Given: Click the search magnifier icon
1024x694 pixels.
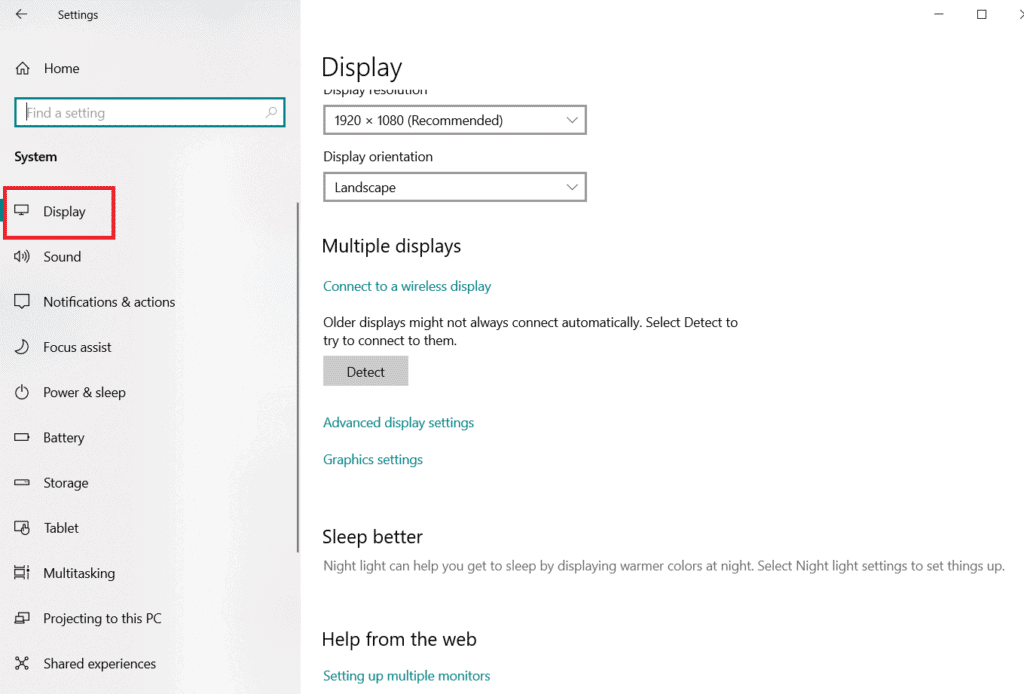Looking at the screenshot, I should pos(271,113).
